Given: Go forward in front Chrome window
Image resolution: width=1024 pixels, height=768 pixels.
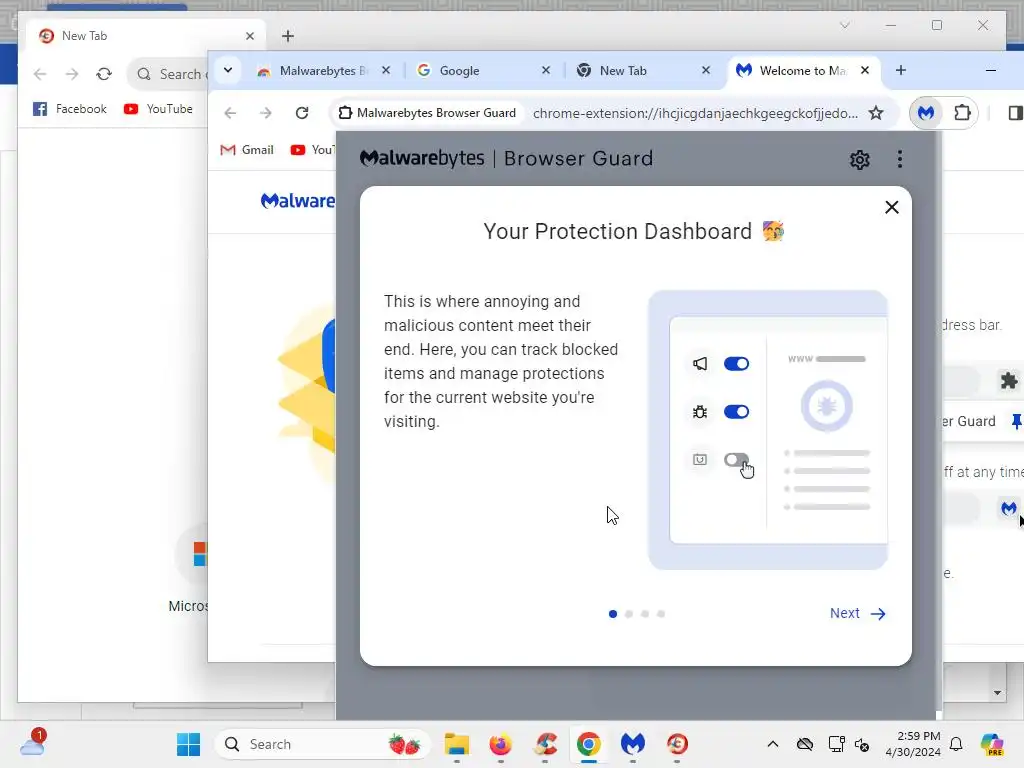Looking at the screenshot, I should [266, 113].
